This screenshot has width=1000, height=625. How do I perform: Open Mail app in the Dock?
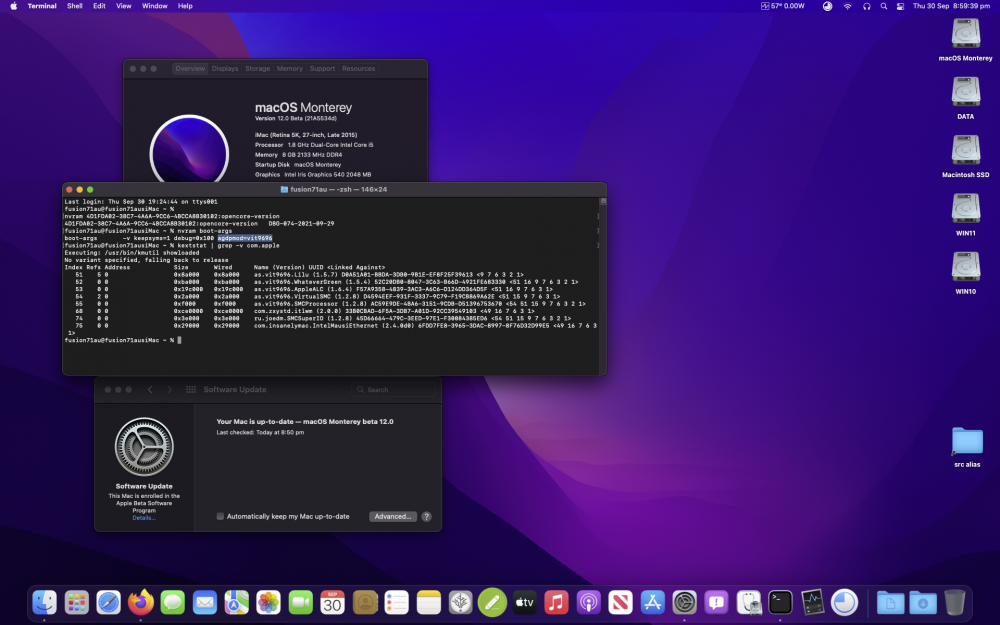tap(205, 602)
